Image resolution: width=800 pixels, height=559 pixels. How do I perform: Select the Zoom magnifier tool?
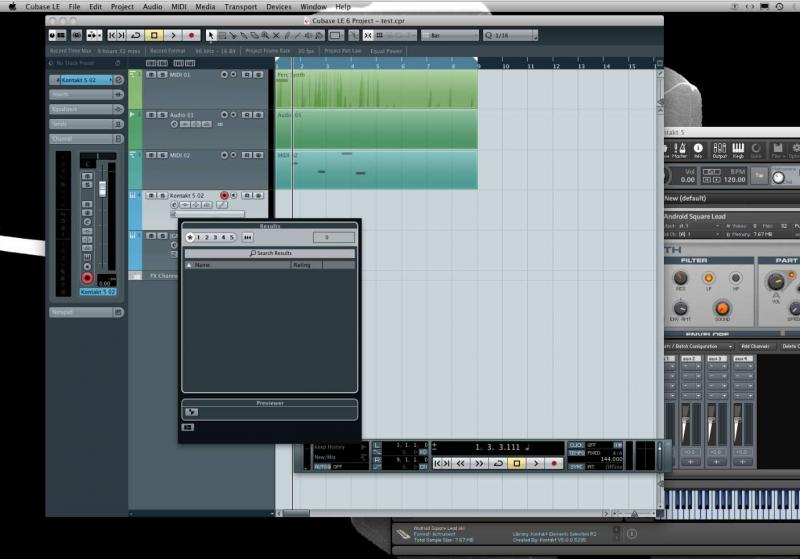point(265,35)
